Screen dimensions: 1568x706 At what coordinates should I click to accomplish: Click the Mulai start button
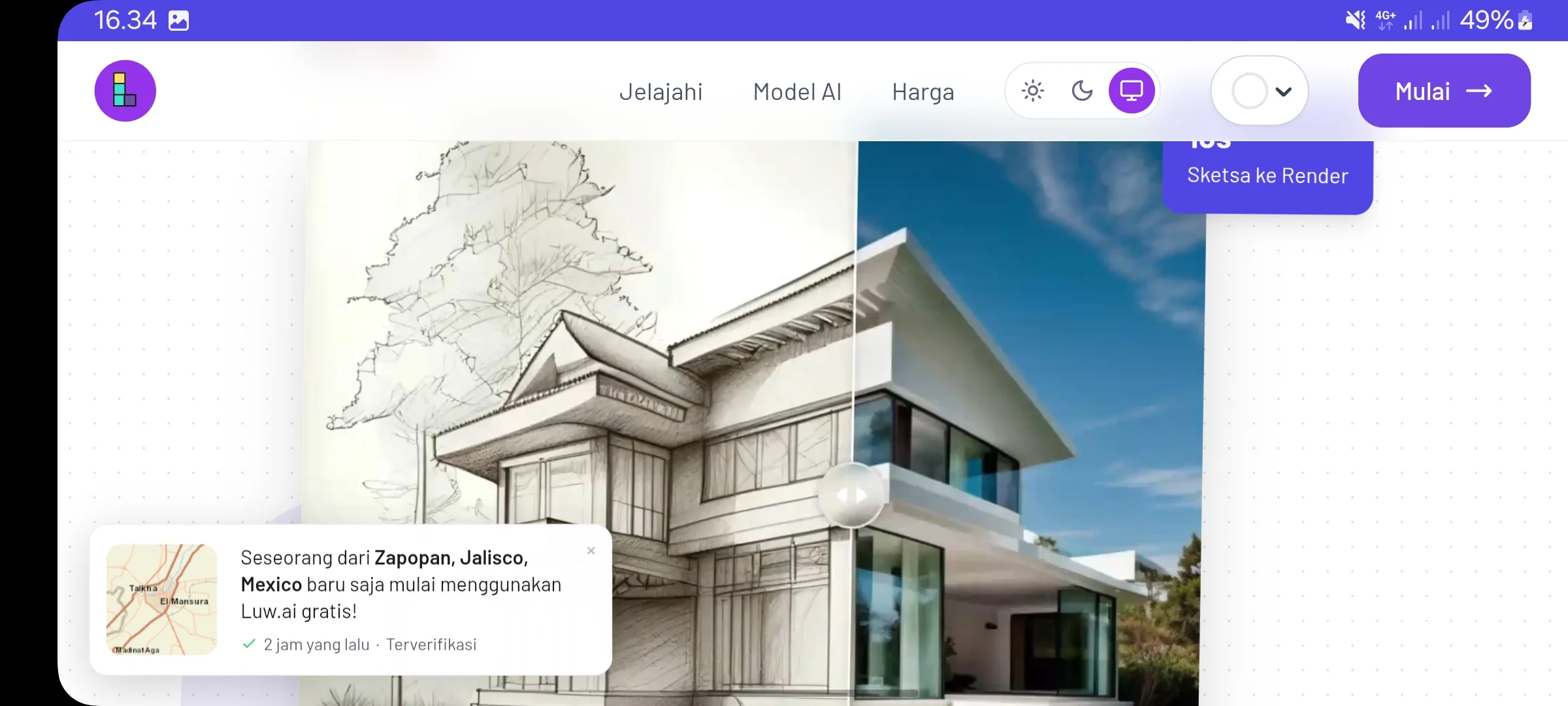pos(1444,91)
